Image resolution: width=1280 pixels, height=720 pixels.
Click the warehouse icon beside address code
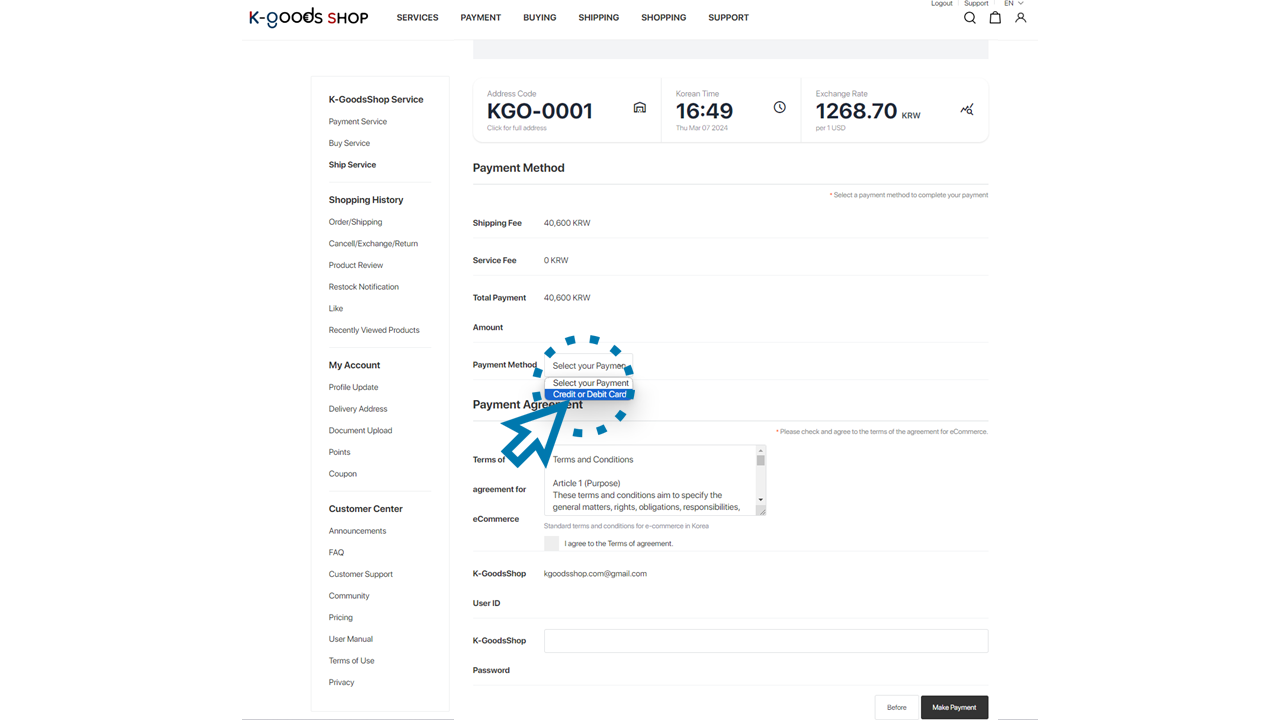pyautogui.click(x=640, y=108)
